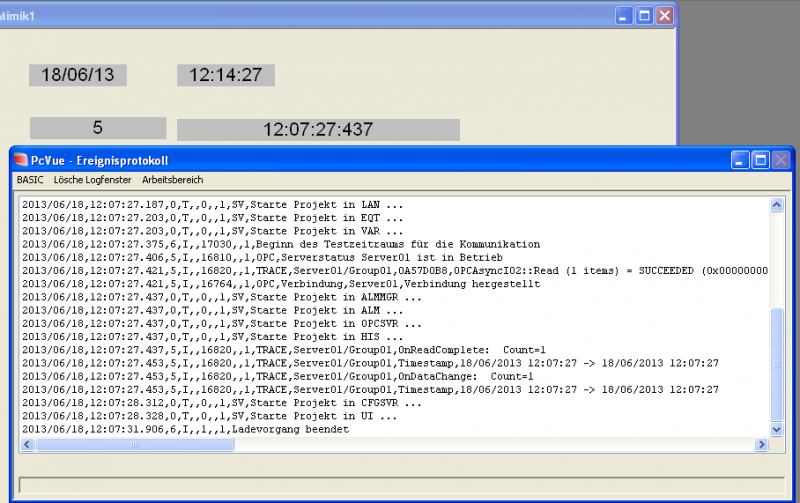Click the time field 12:14:27 in Mimik1

(x=226, y=75)
